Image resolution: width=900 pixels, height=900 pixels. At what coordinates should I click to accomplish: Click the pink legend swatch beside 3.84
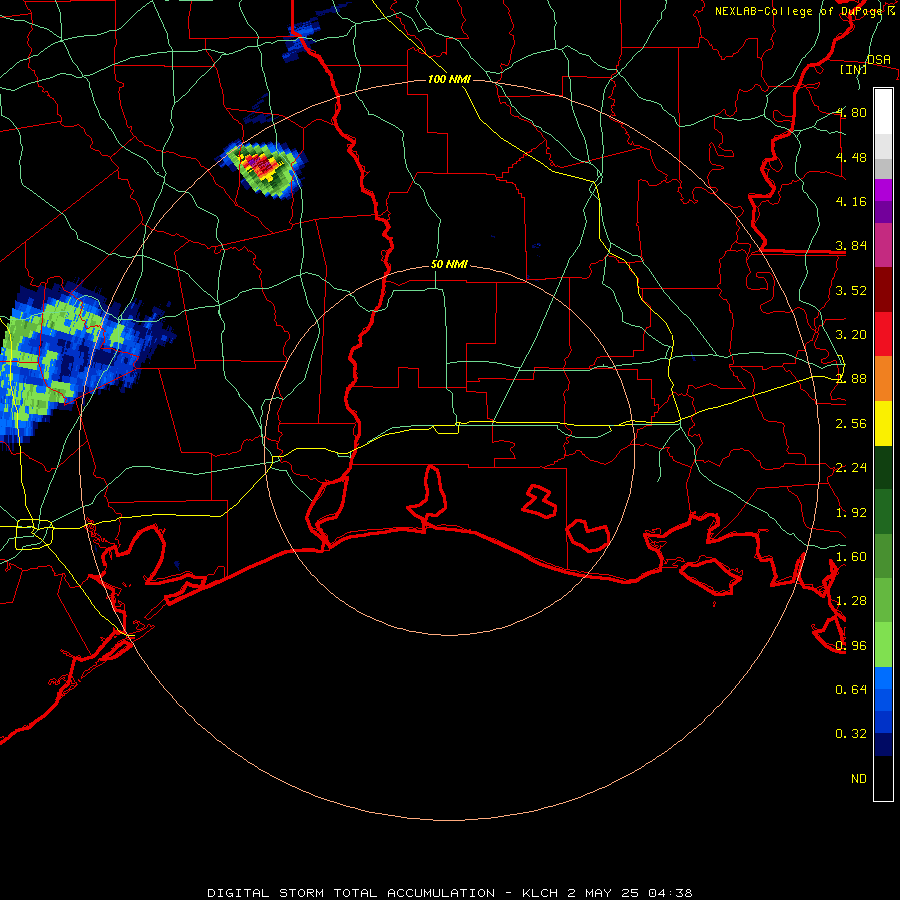(883, 246)
